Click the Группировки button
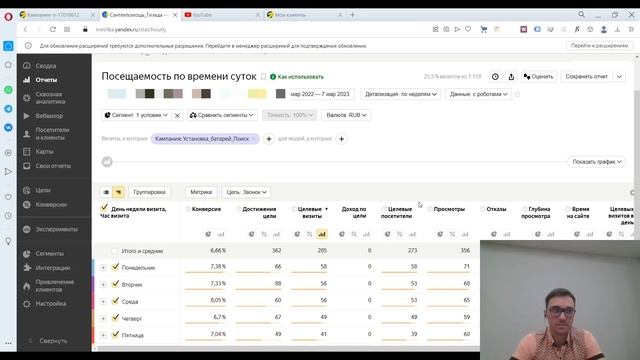Image resolution: width=640 pixels, height=360 pixels. pos(149,192)
